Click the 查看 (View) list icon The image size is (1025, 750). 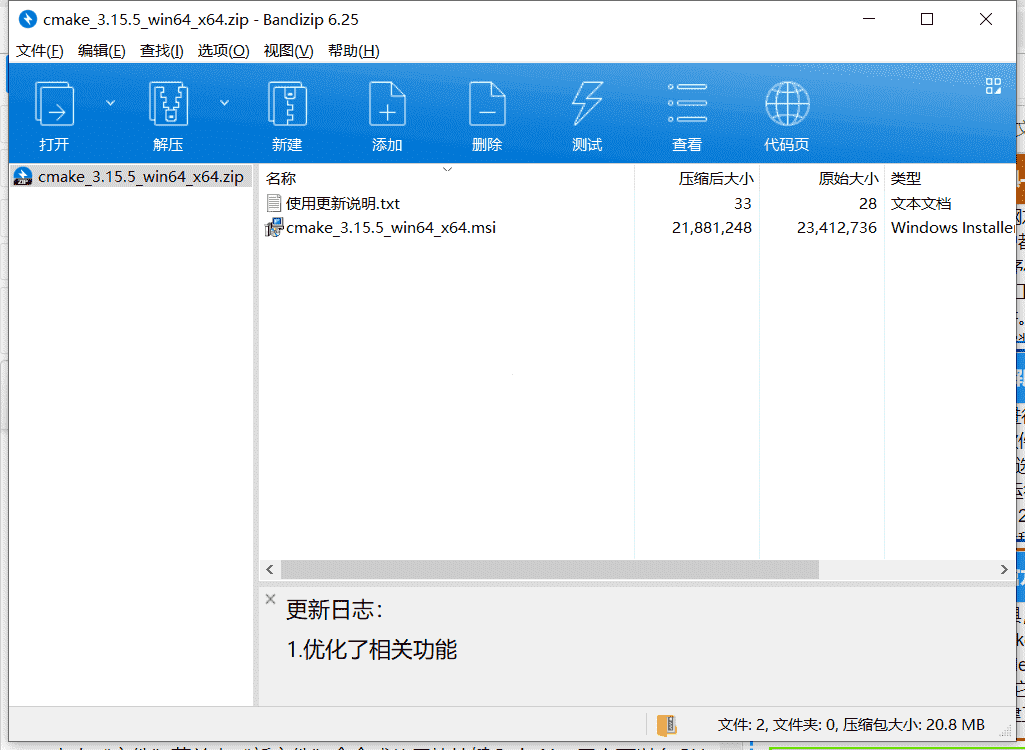pos(687,103)
